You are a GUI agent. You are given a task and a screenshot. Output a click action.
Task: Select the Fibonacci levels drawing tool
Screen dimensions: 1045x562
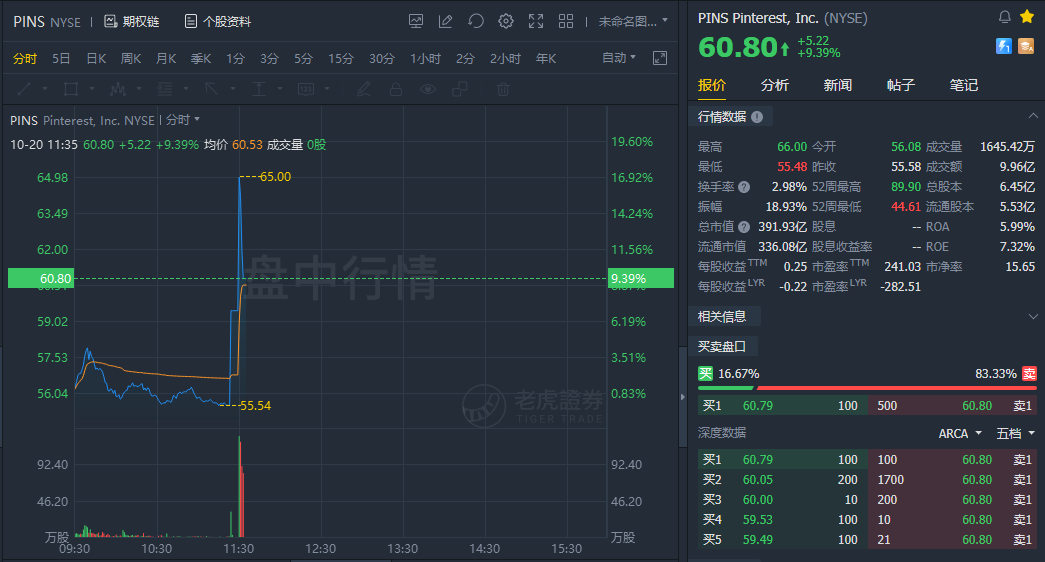pos(165,89)
